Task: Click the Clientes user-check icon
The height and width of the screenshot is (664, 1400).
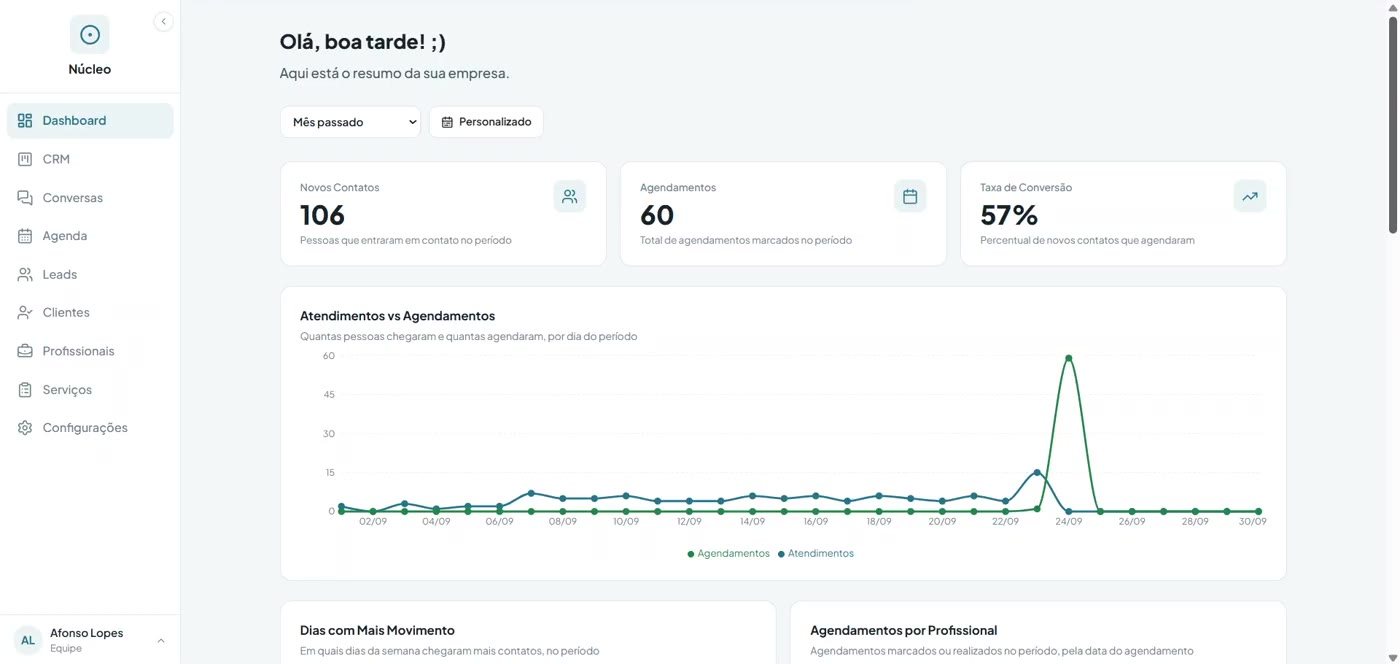Action: 25,313
